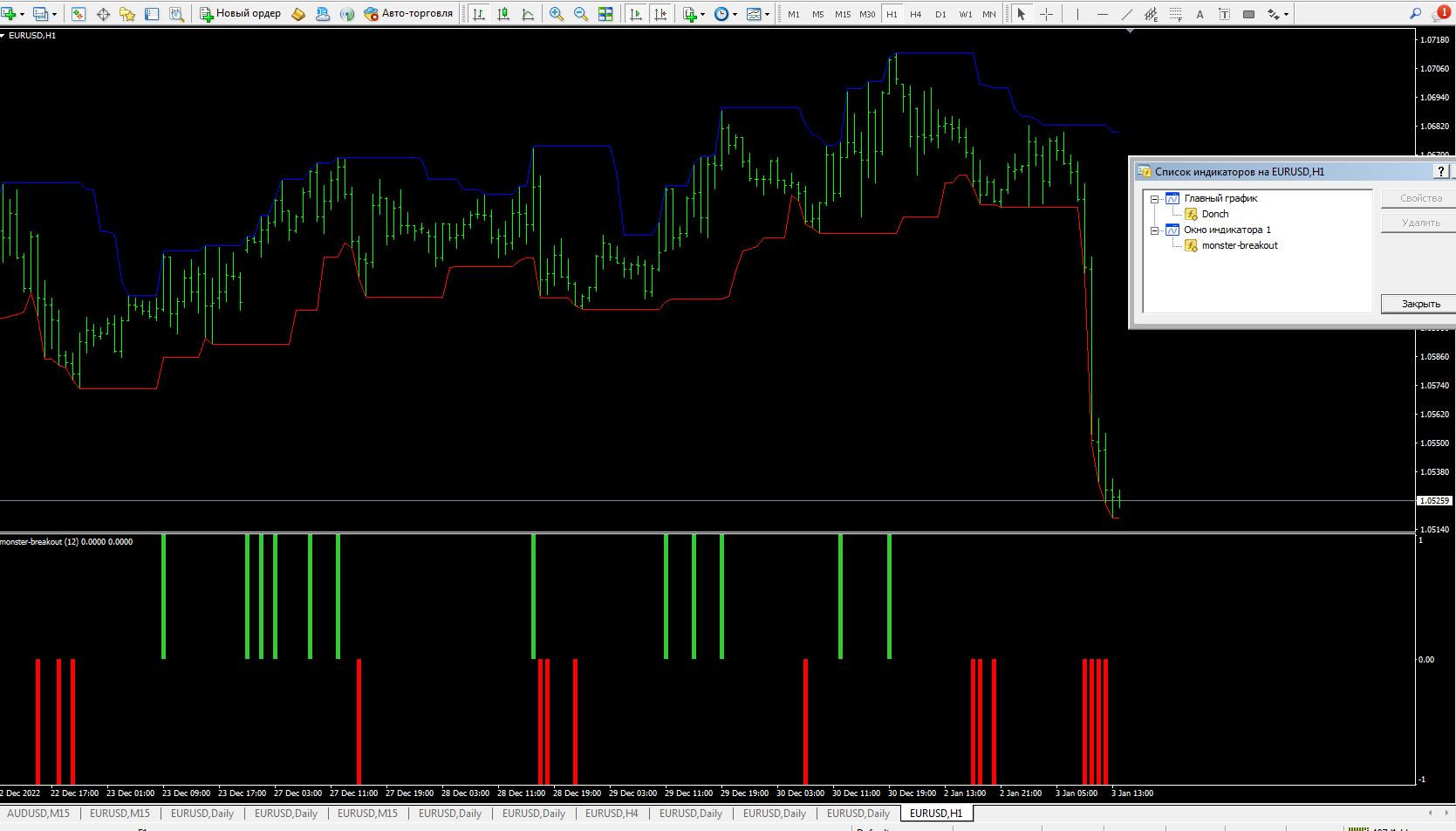Open the first EURUSD,M15 tab
This screenshot has height=831, width=1456.
point(120,814)
